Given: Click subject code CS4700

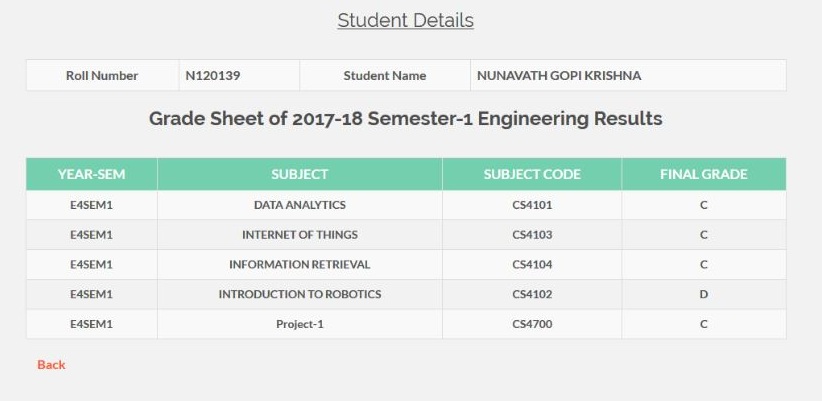Looking at the screenshot, I should coord(532,324).
